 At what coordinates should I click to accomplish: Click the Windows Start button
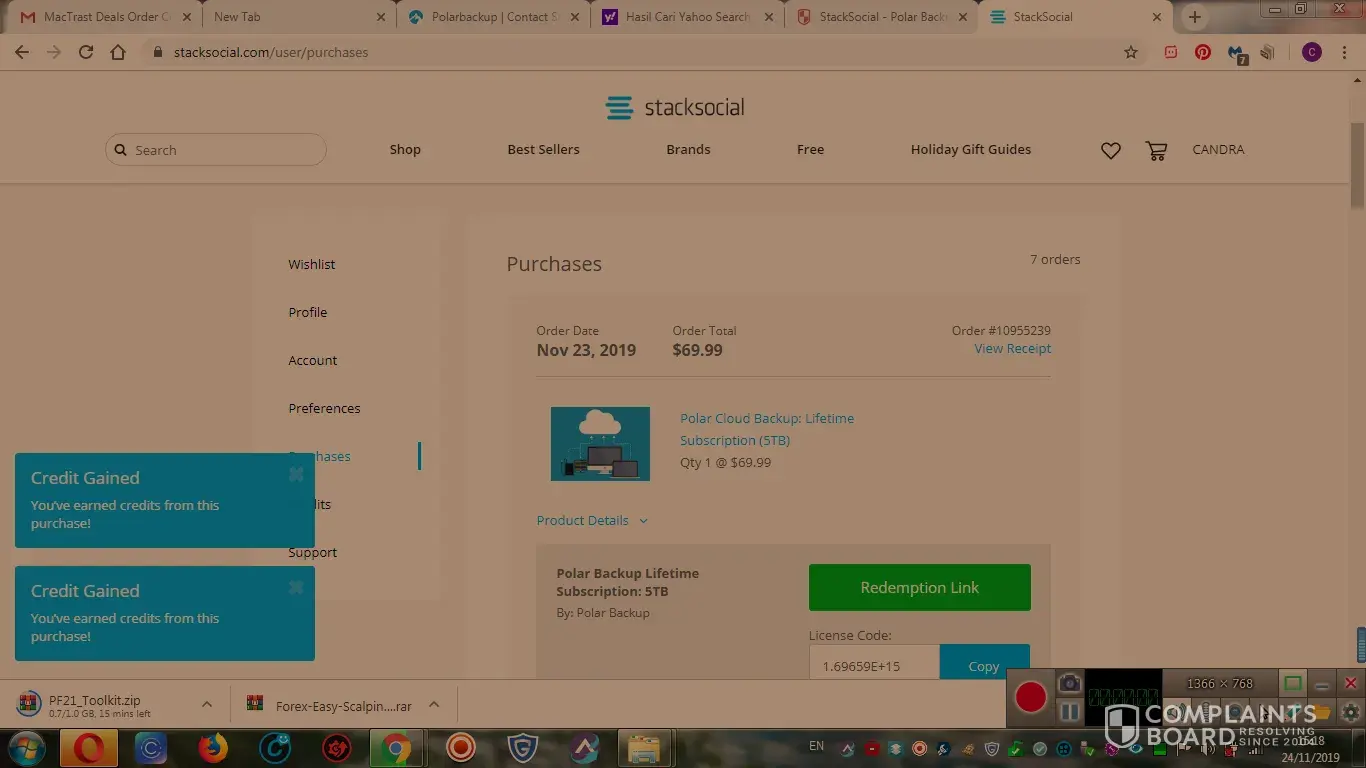tap(27, 747)
